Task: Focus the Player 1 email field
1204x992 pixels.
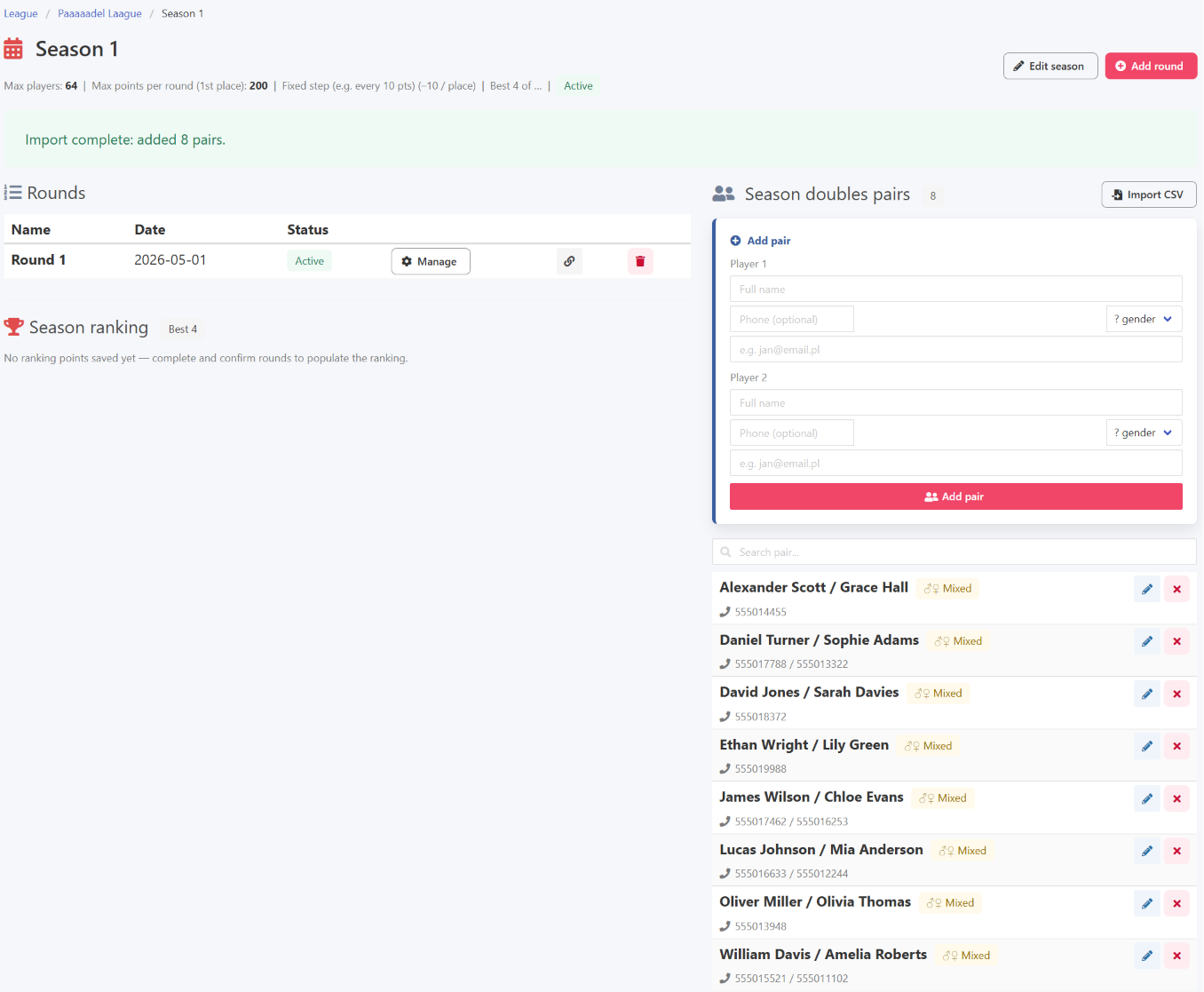Action: pyautogui.click(x=955, y=349)
